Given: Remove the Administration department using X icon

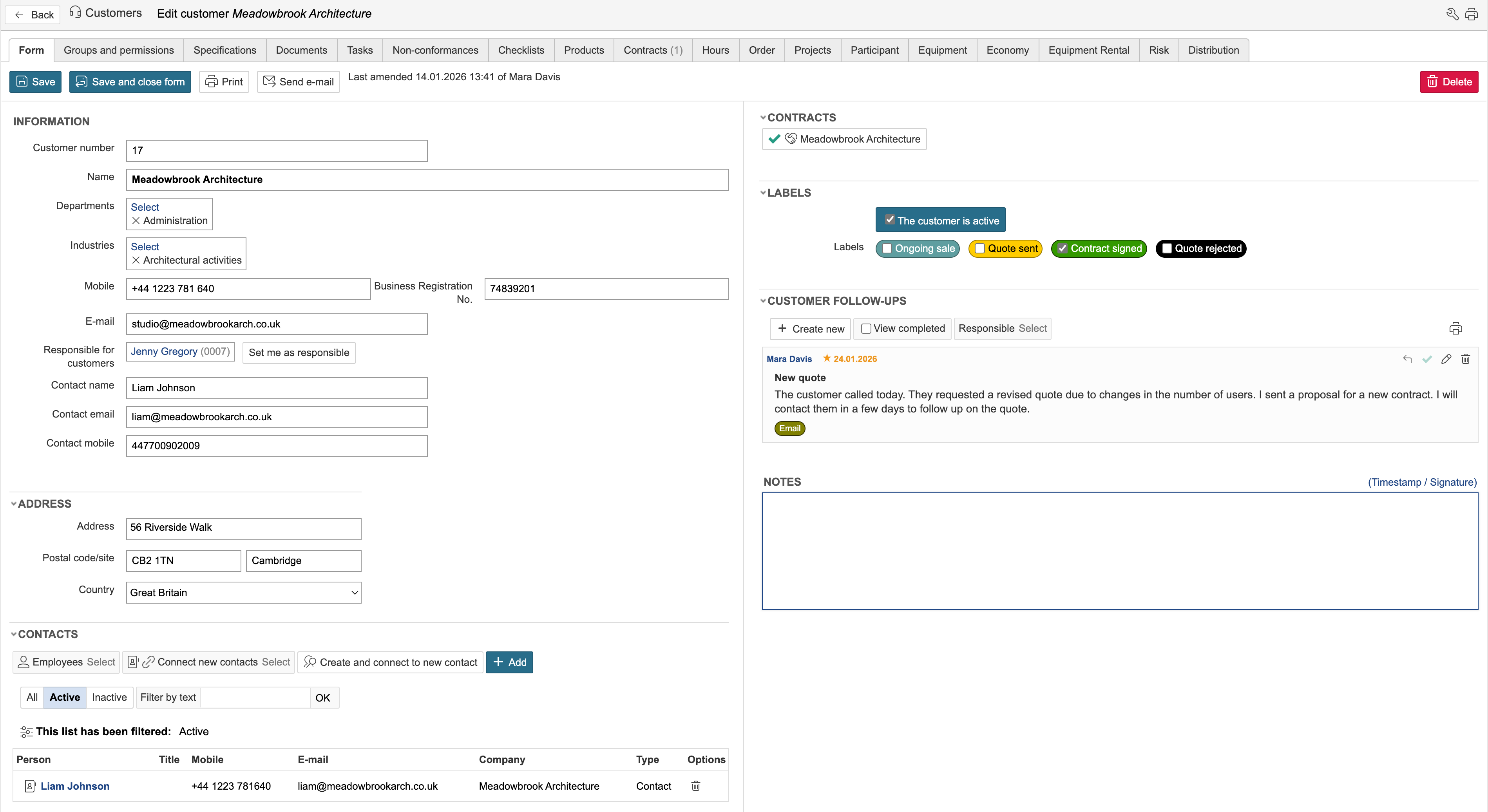Looking at the screenshot, I should pos(136,221).
